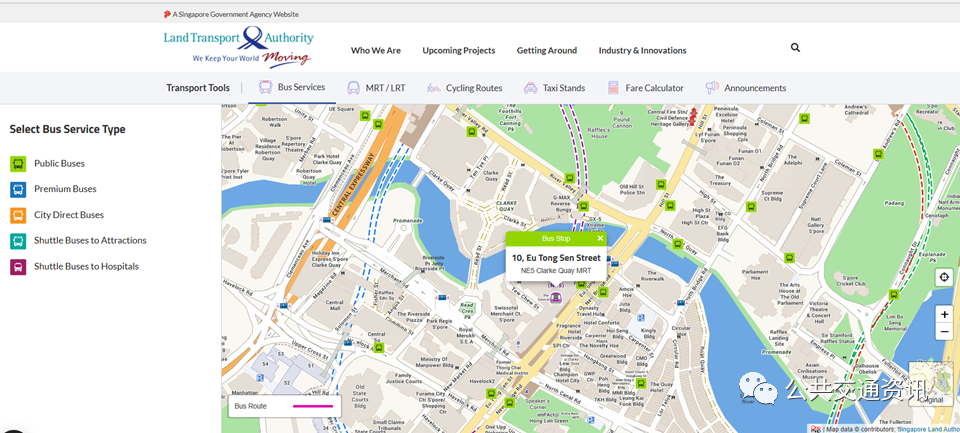Toggle the orange City Direct Buses icon
The width and height of the screenshot is (960, 433).
[18, 215]
